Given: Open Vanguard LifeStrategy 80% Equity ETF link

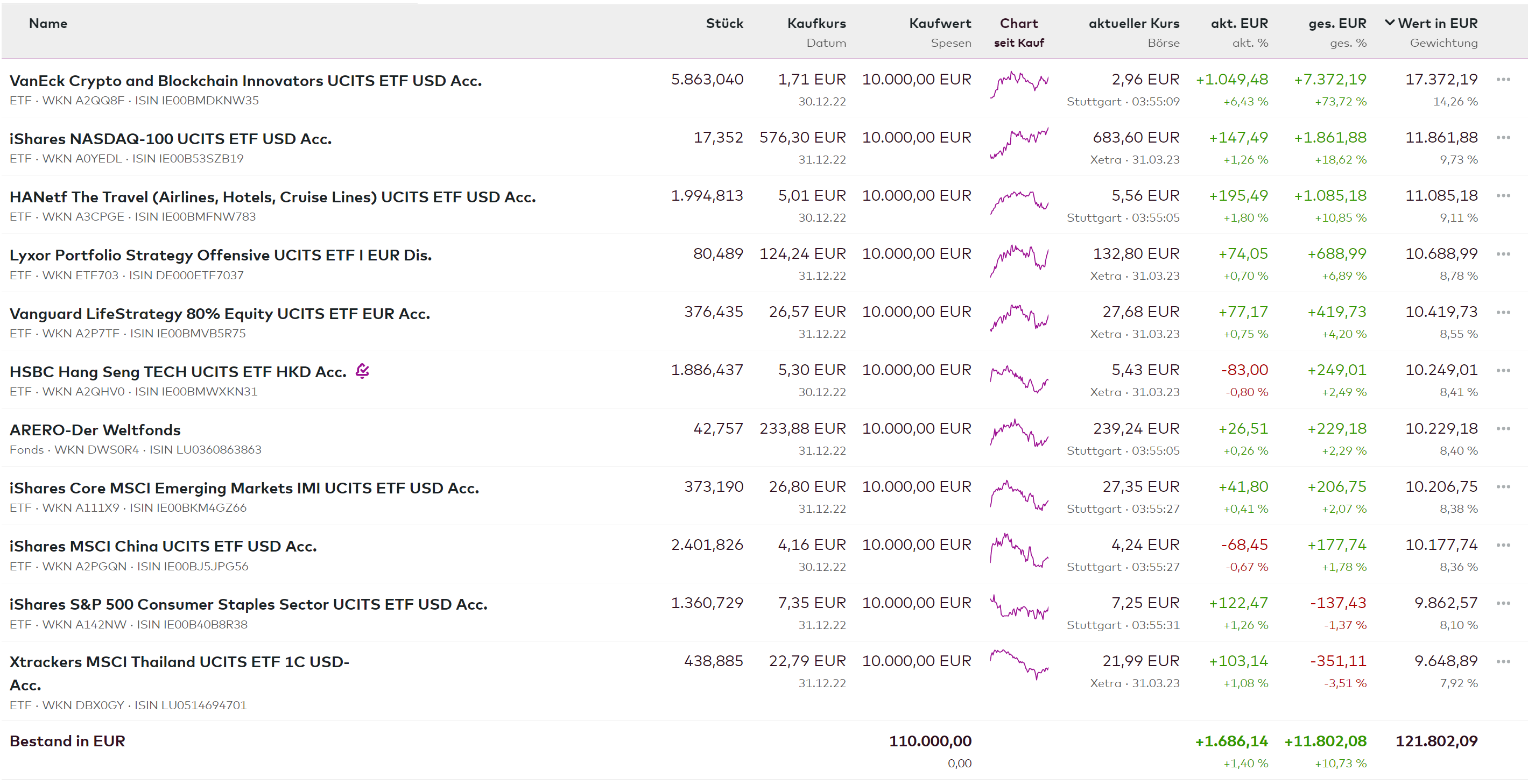Looking at the screenshot, I should click(x=220, y=313).
